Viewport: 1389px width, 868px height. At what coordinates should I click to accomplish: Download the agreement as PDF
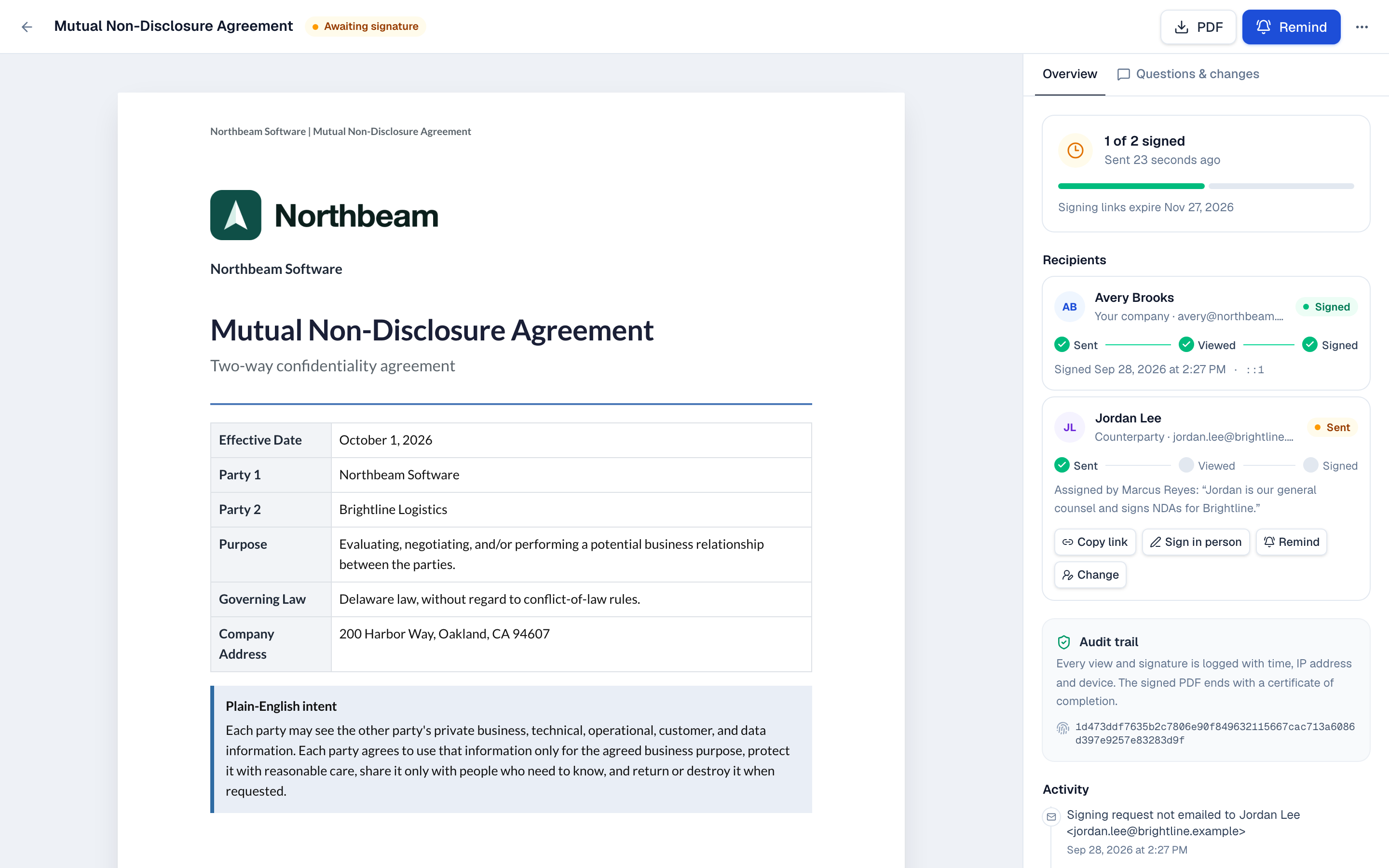[1198, 27]
